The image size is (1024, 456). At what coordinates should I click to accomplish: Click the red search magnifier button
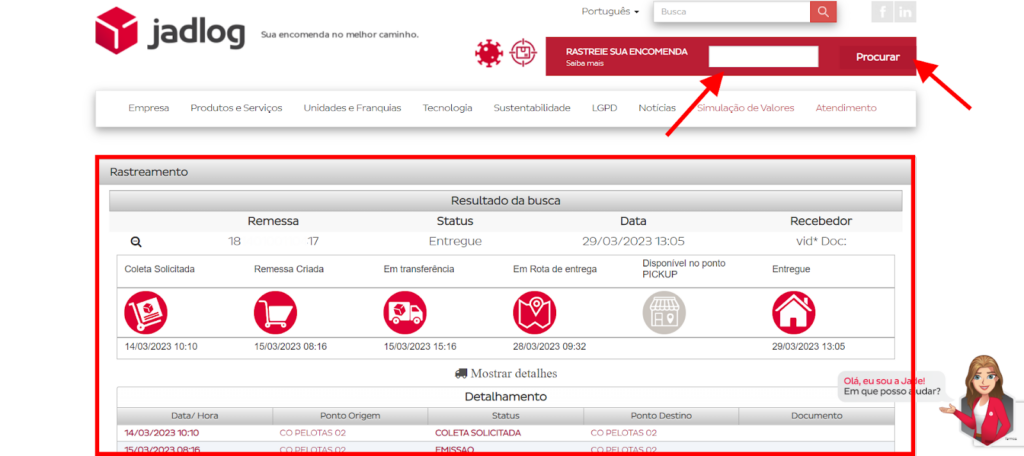(823, 12)
